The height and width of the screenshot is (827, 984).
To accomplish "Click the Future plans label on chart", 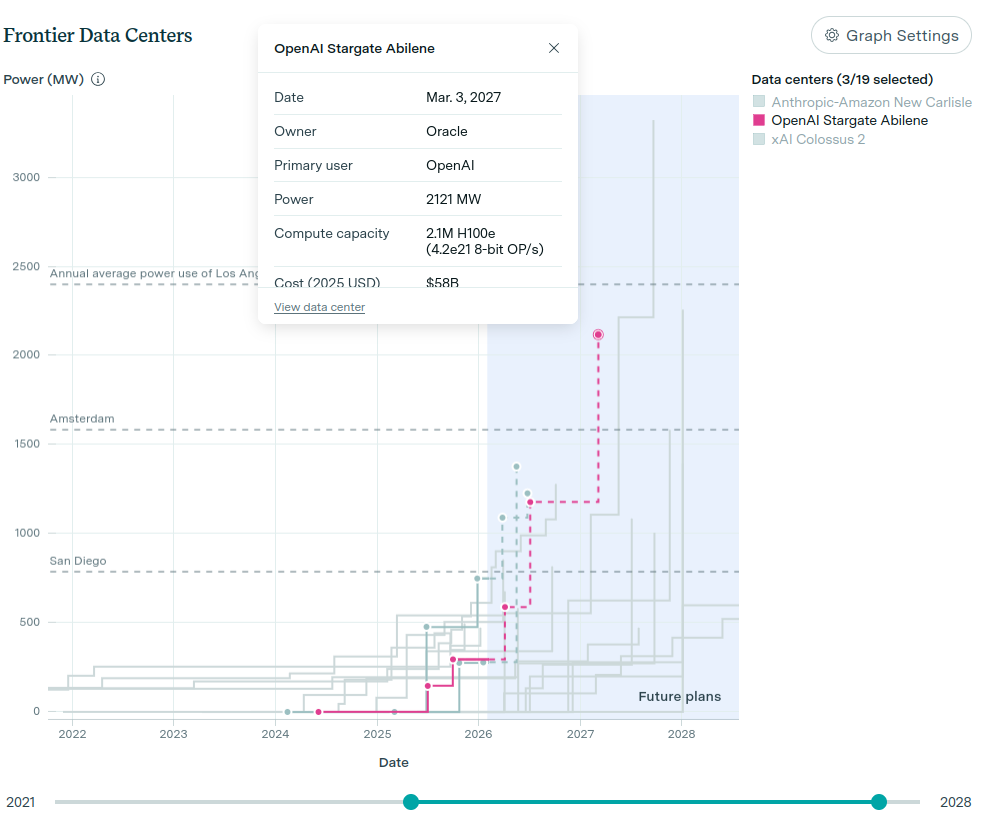I will pos(679,697).
